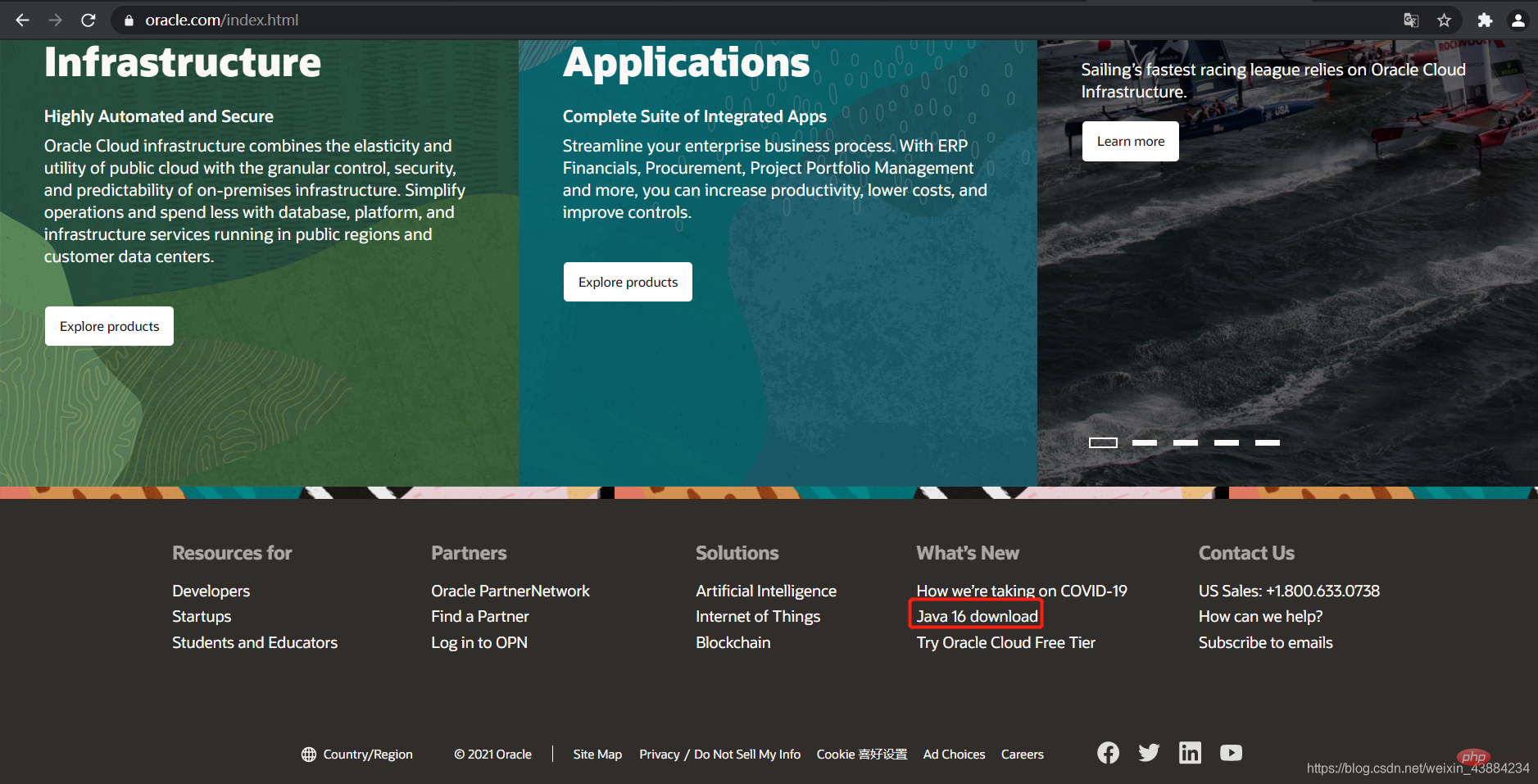Go back to the previous page
The image size is (1538, 784).
pos(23,20)
